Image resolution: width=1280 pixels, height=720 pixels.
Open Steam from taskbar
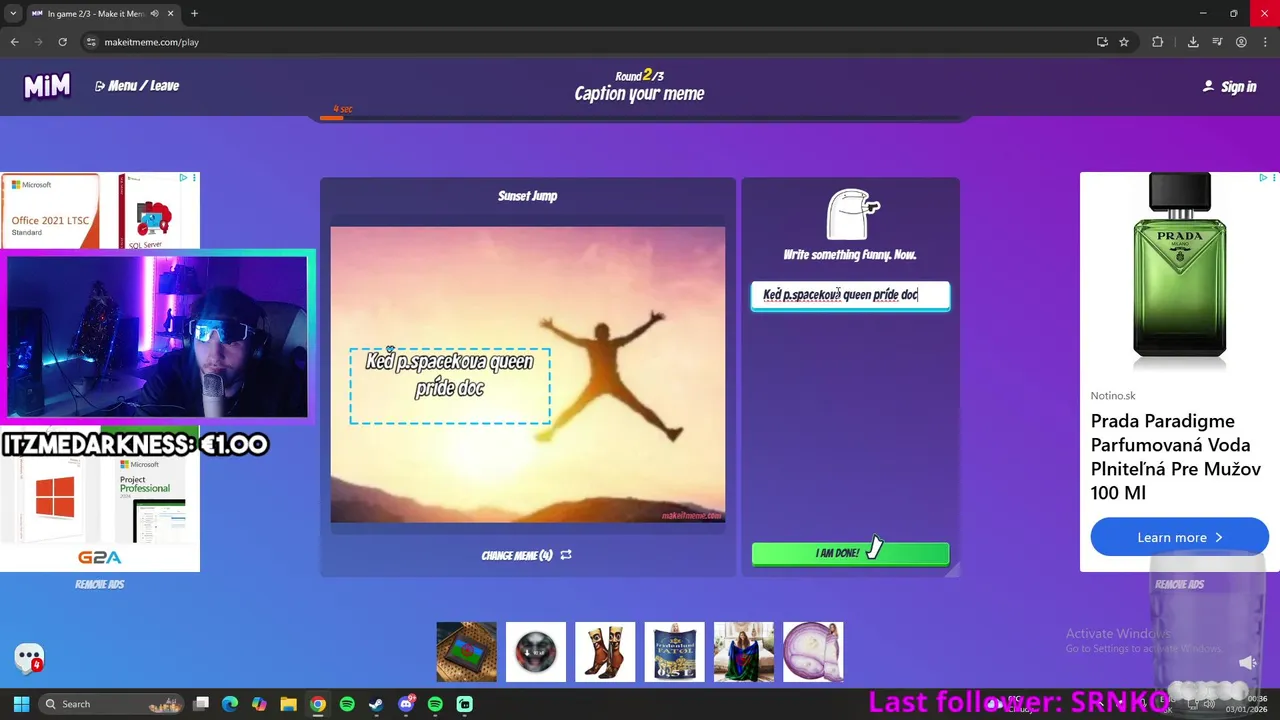click(x=376, y=704)
